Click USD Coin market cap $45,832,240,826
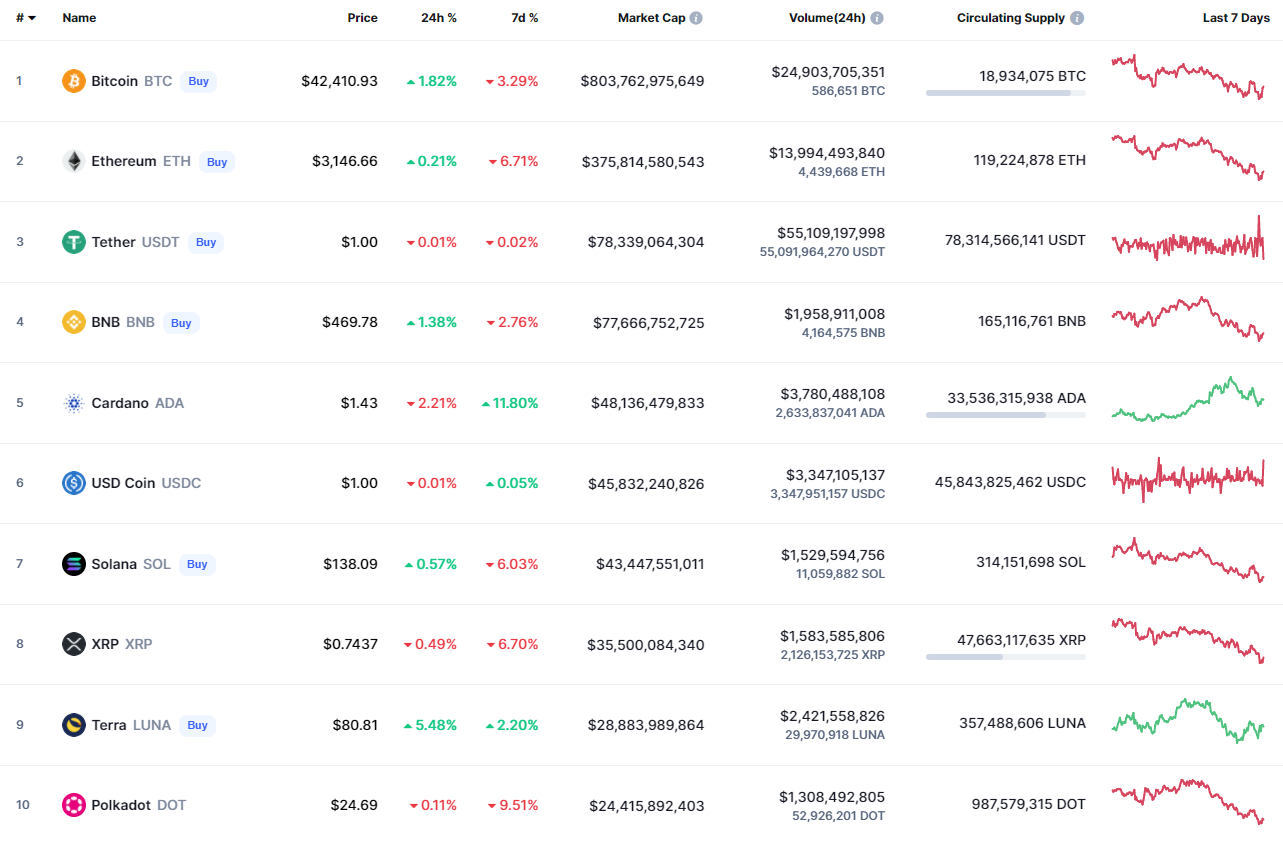 pos(646,484)
